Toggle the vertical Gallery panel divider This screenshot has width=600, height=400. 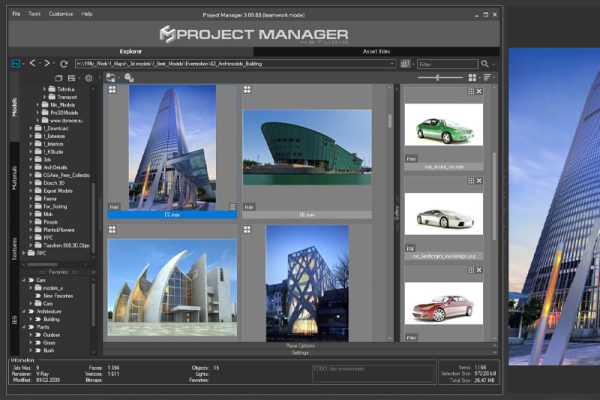tap(397, 213)
